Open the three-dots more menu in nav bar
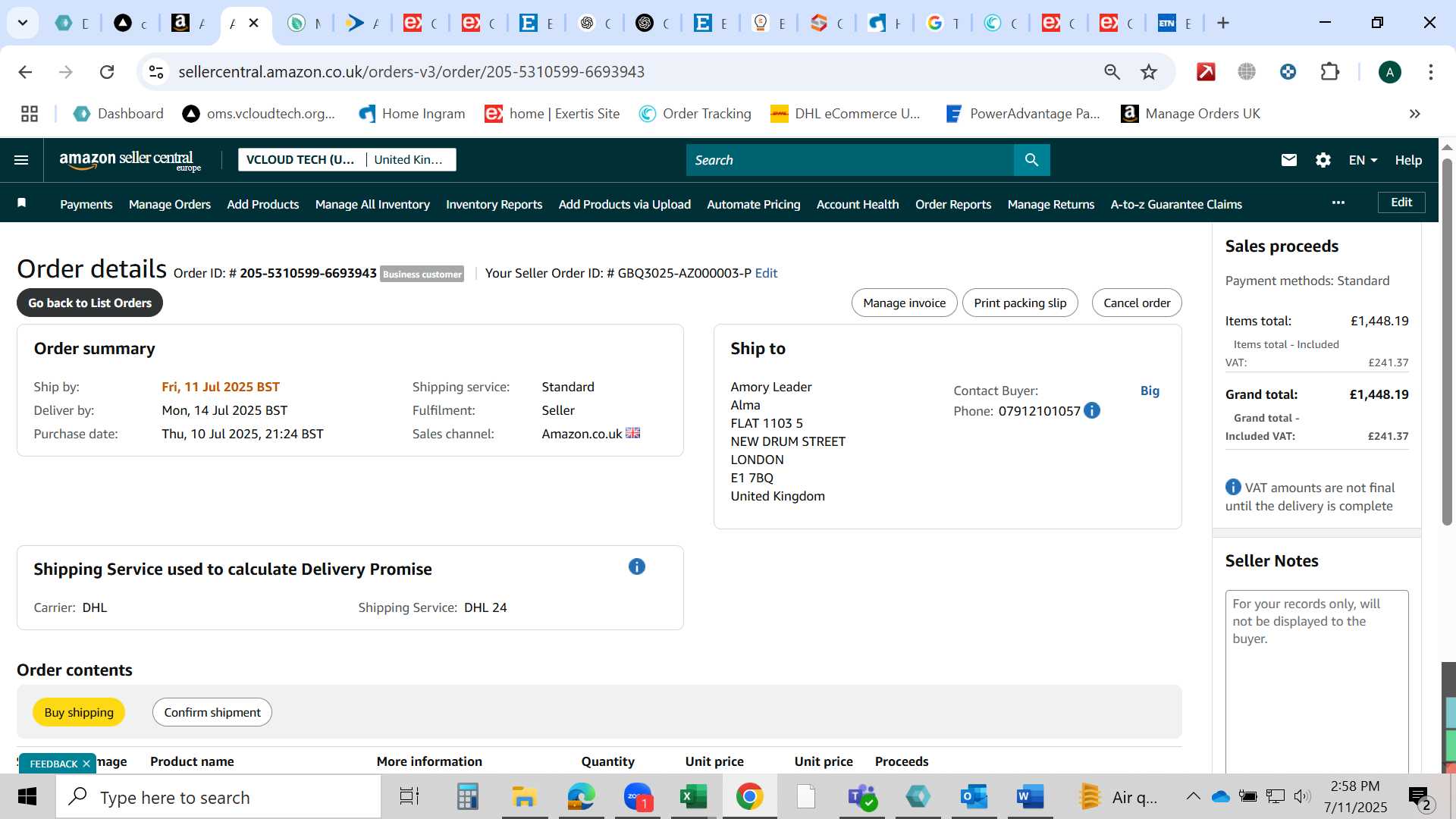Screen dimensions: 1456x819 pos(1338,202)
